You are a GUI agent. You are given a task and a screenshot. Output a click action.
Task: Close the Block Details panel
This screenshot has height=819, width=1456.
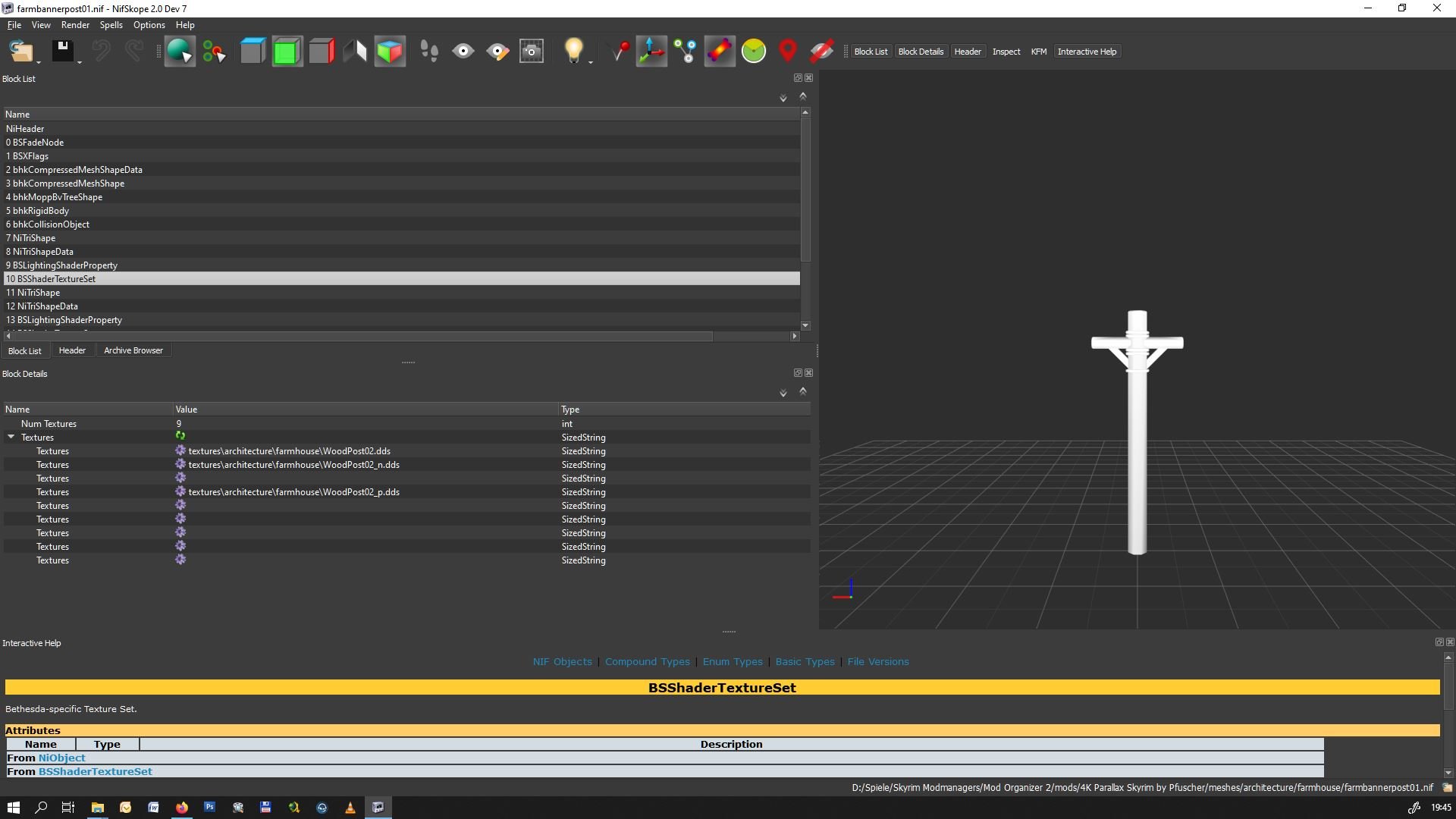(808, 373)
